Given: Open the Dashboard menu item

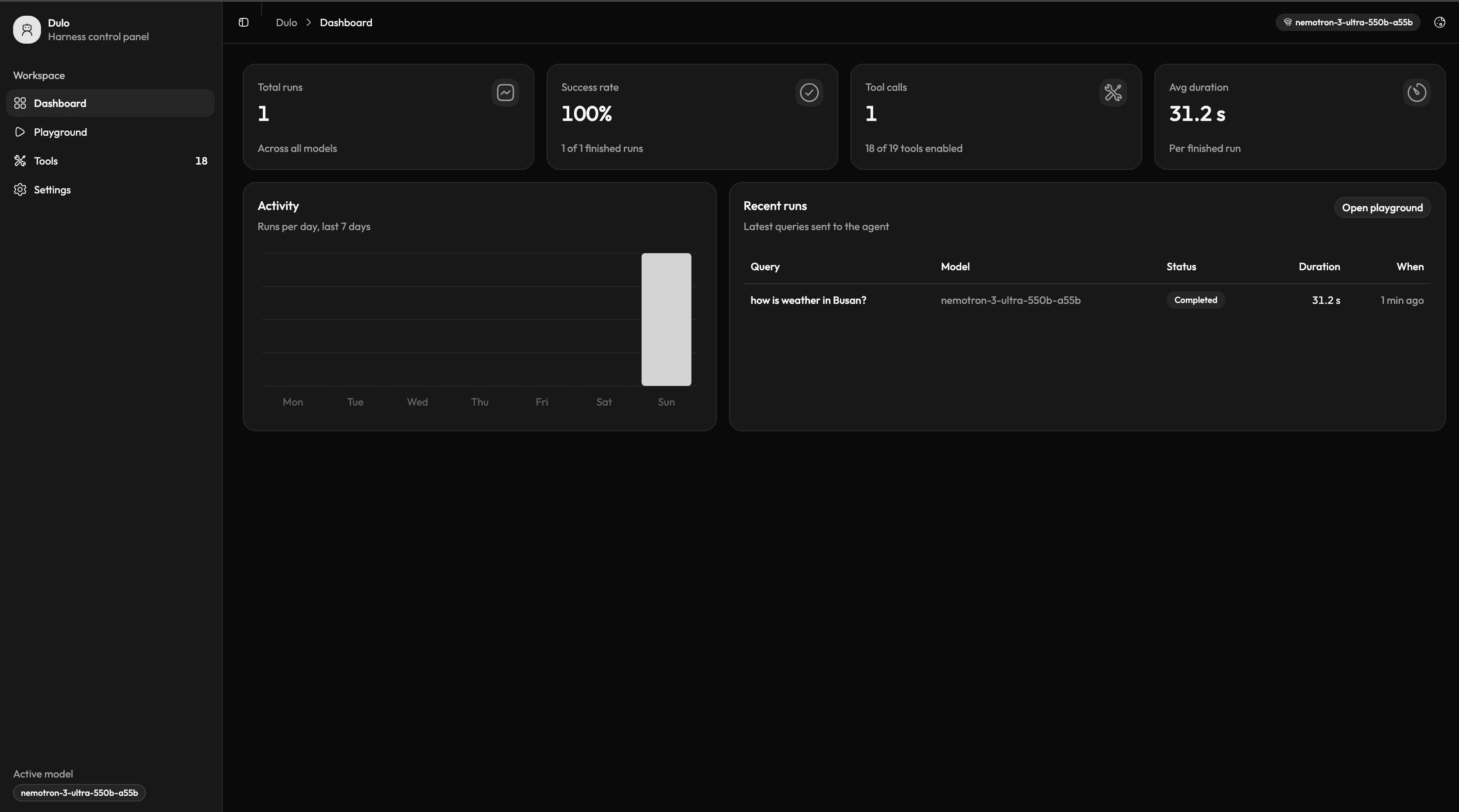Looking at the screenshot, I should pyautogui.click(x=110, y=103).
